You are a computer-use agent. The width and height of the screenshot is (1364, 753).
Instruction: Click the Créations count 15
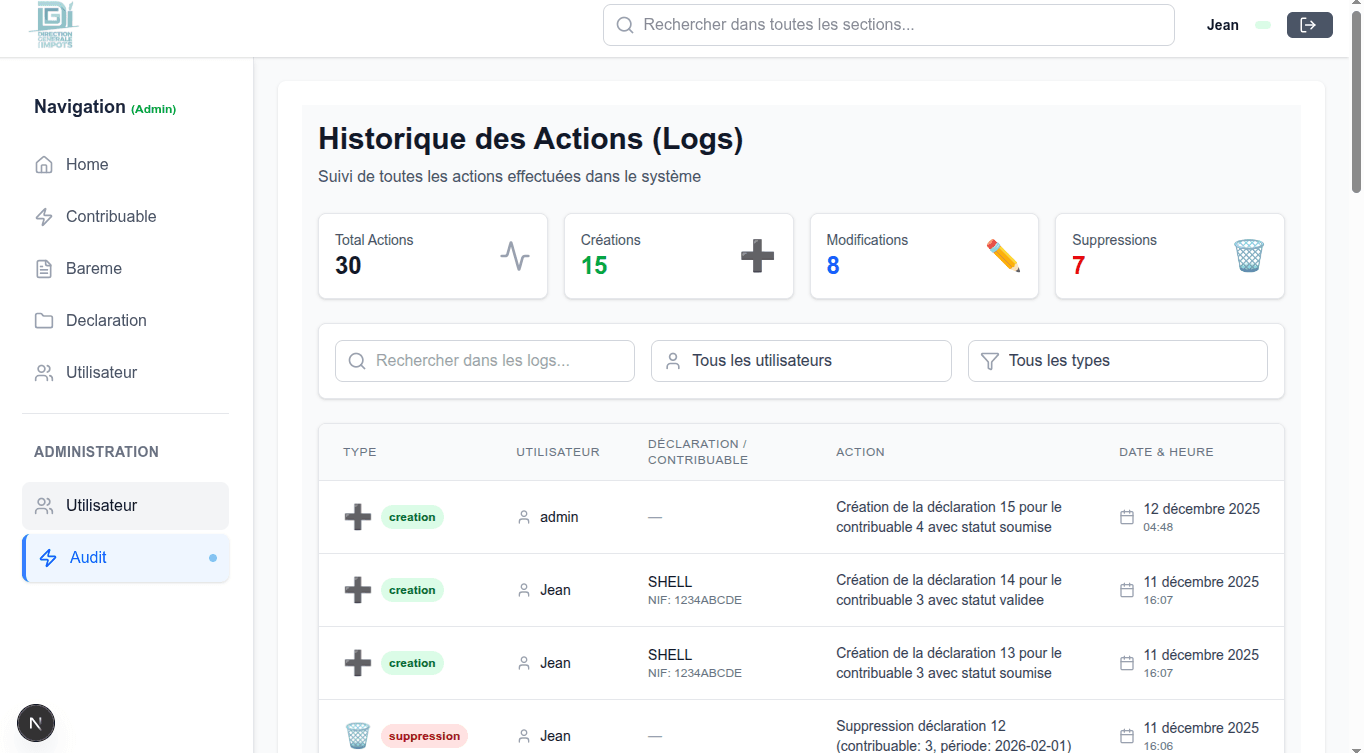click(594, 266)
